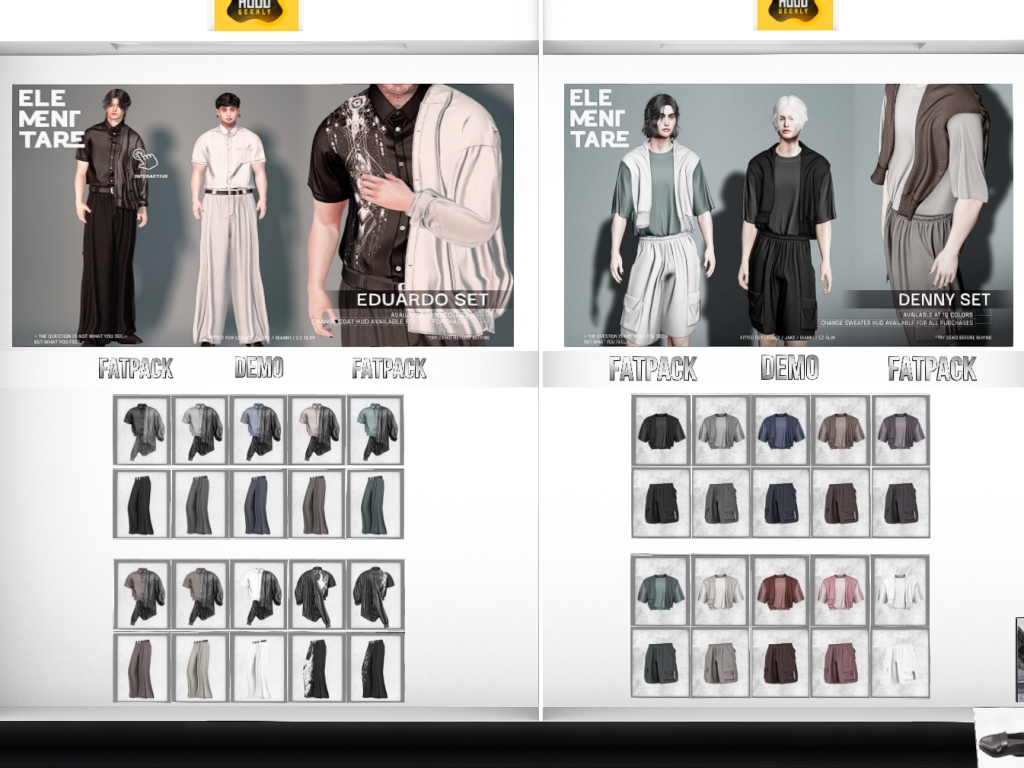Choose the pink Denny sweater swatch
This screenshot has width=1024, height=768.
click(840, 591)
